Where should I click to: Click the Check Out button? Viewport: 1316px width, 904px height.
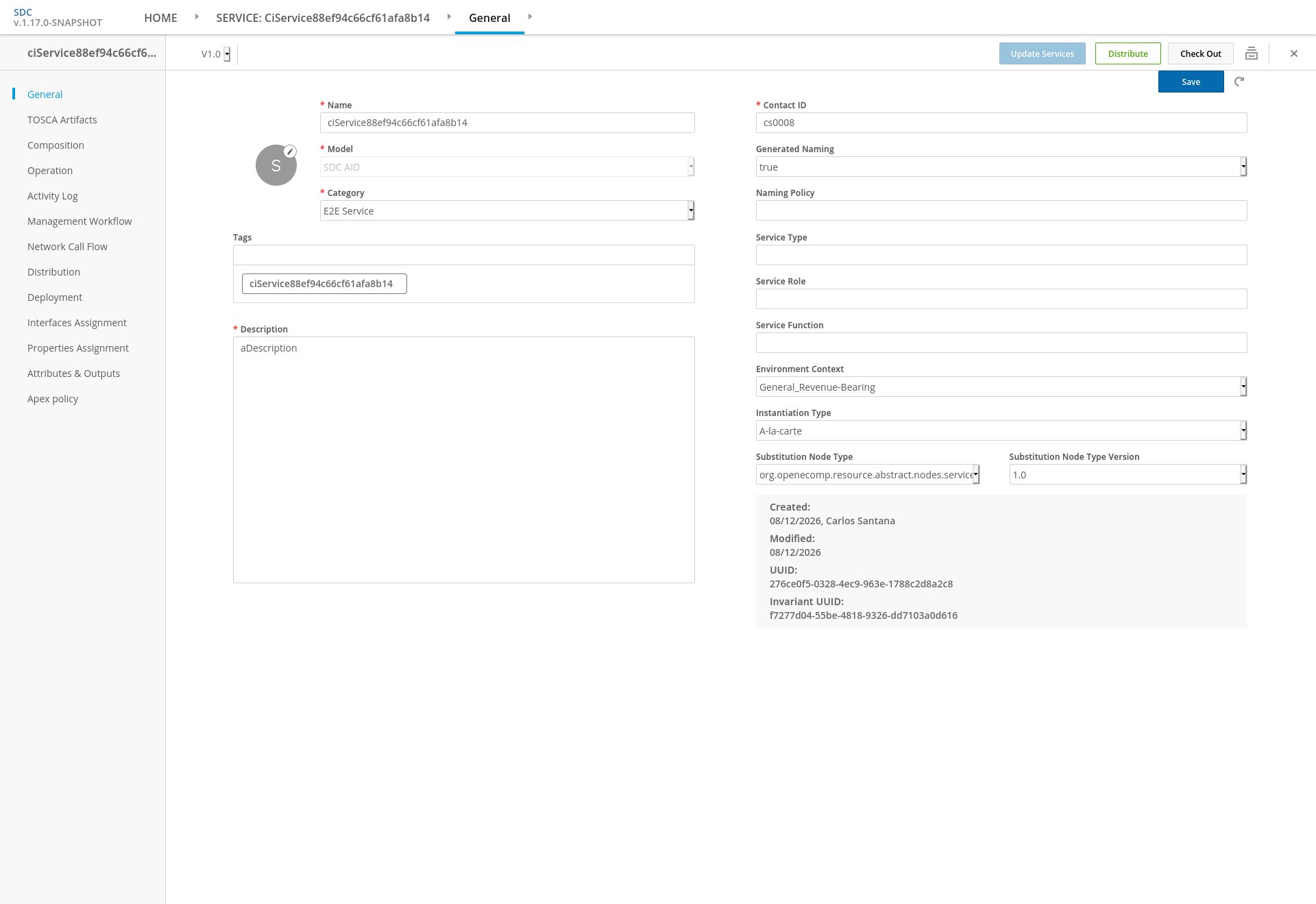point(1200,53)
